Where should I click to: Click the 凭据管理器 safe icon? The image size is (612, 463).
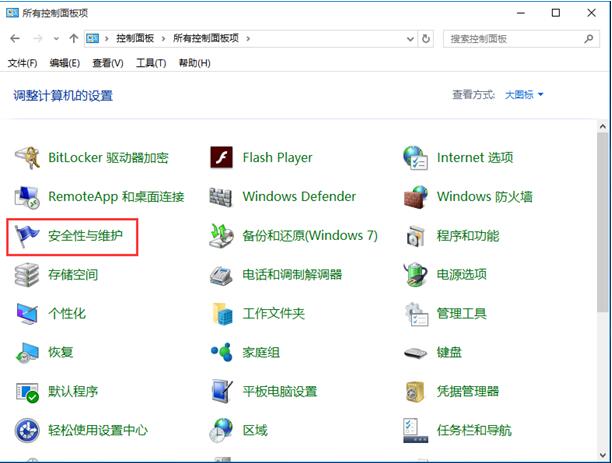click(415, 392)
